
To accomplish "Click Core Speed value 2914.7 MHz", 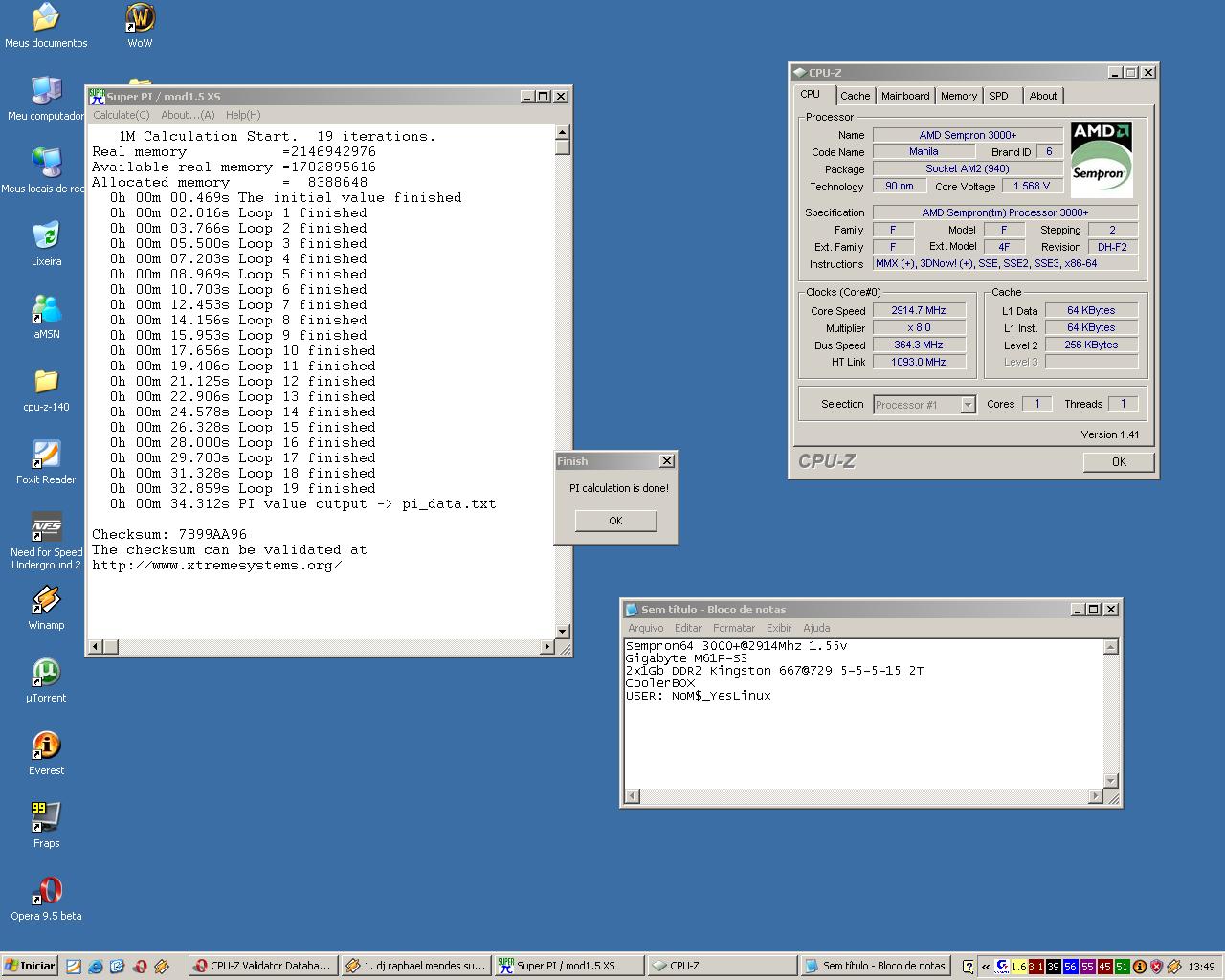I will pos(919,310).
